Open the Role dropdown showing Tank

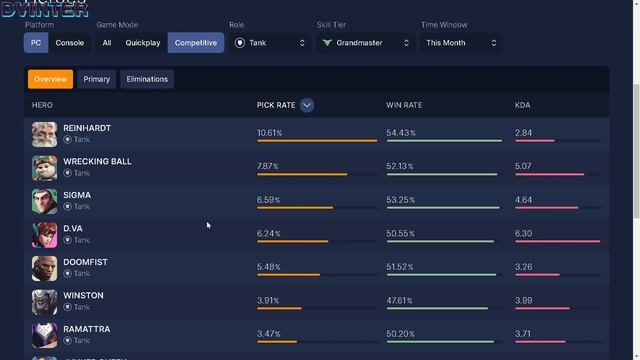(x=270, y=42)
